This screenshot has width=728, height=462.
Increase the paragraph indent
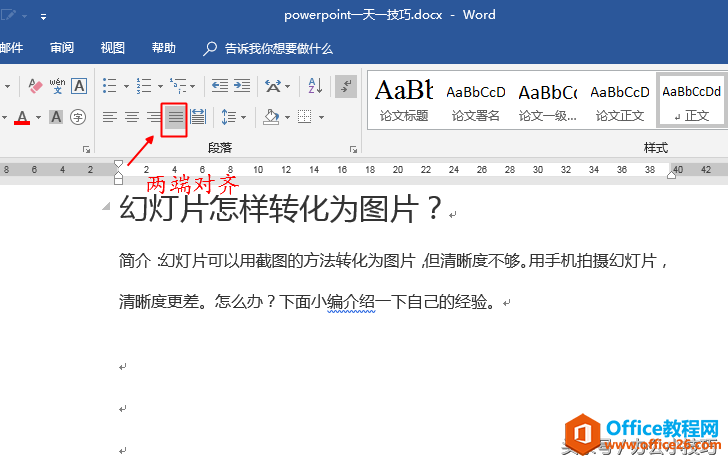coord(243,86)
